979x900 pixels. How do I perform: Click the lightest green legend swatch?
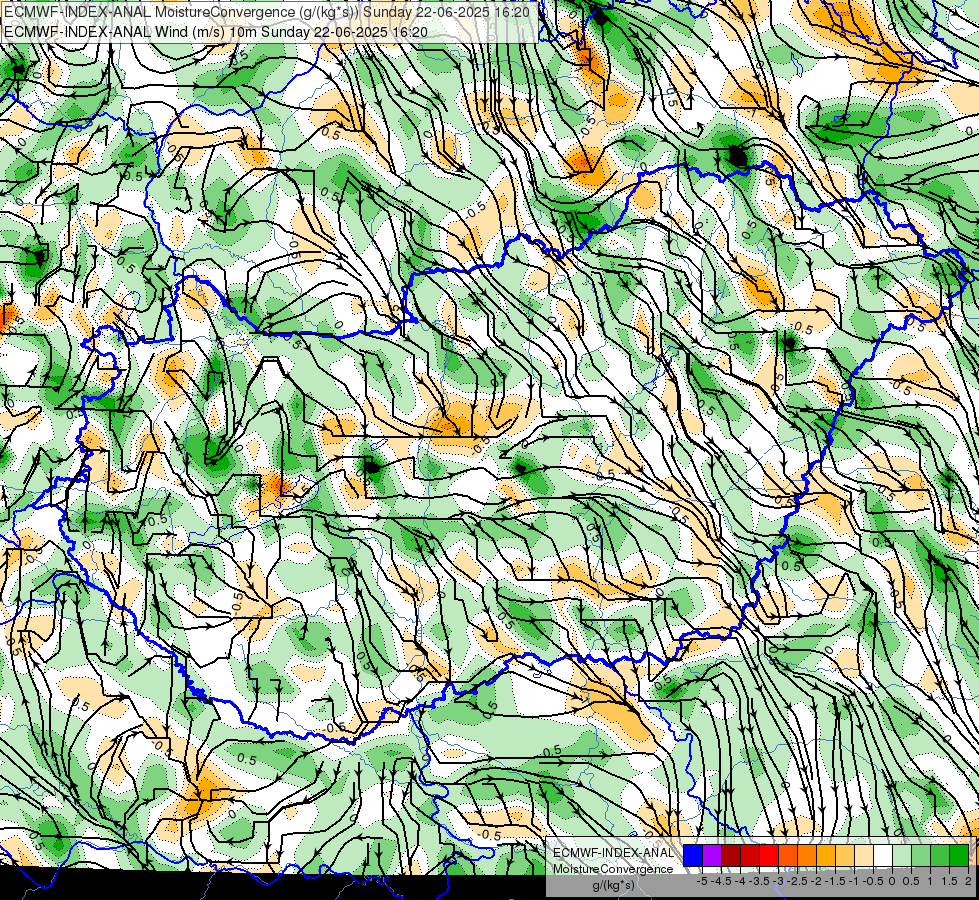coord(902,856)
